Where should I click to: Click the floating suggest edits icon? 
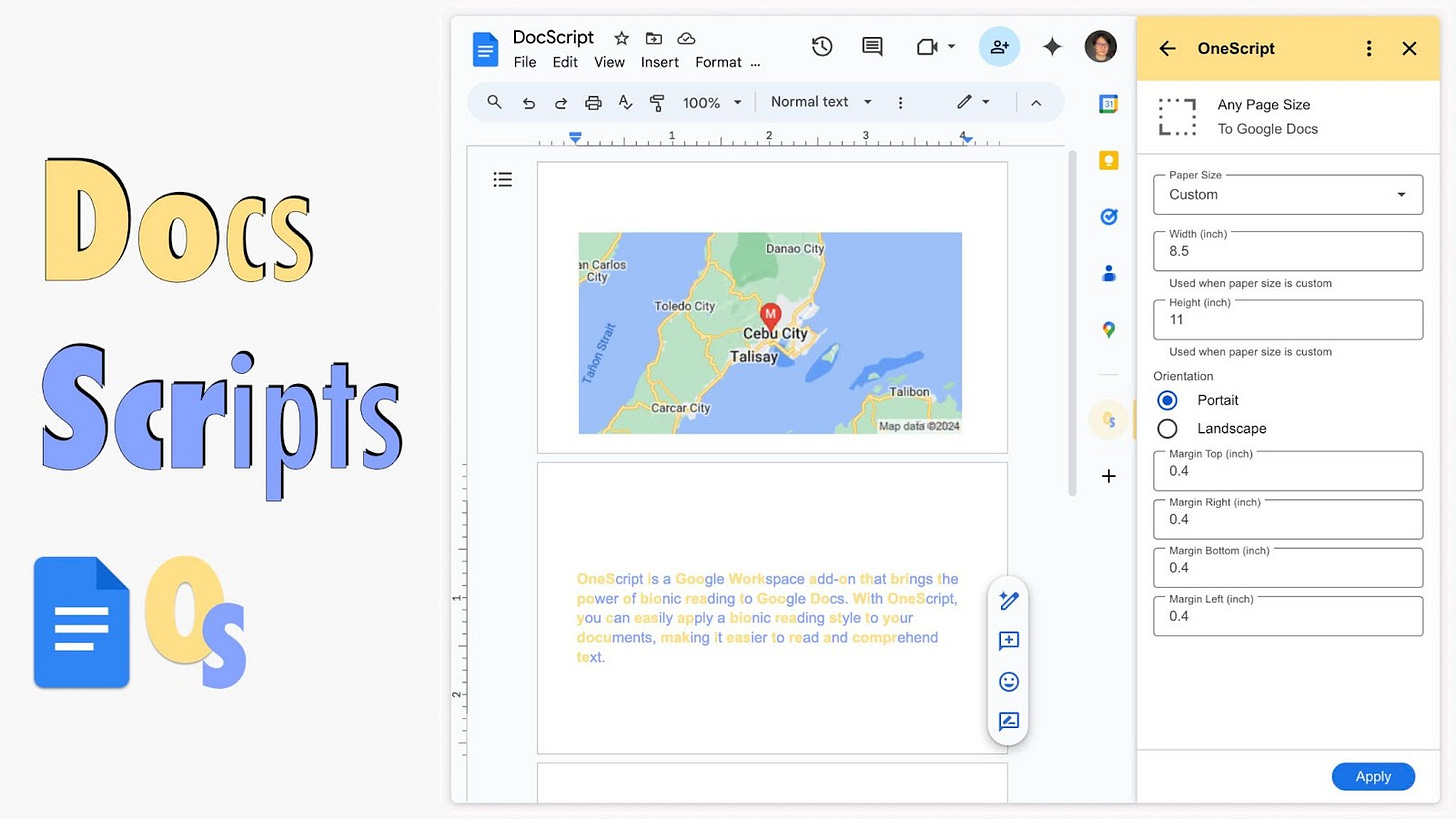coord(1008,722)
